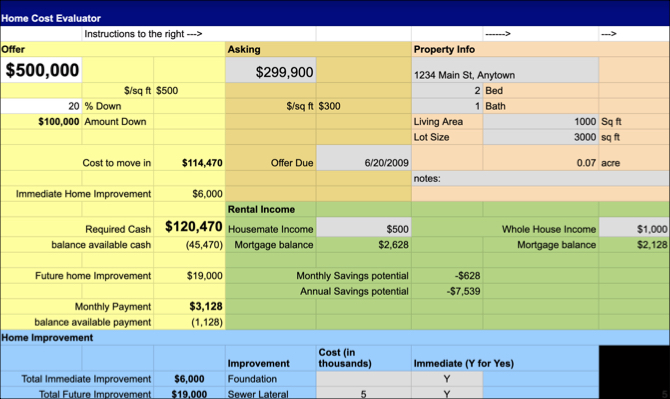Select the Improvement column header

[x=259, y=364]
